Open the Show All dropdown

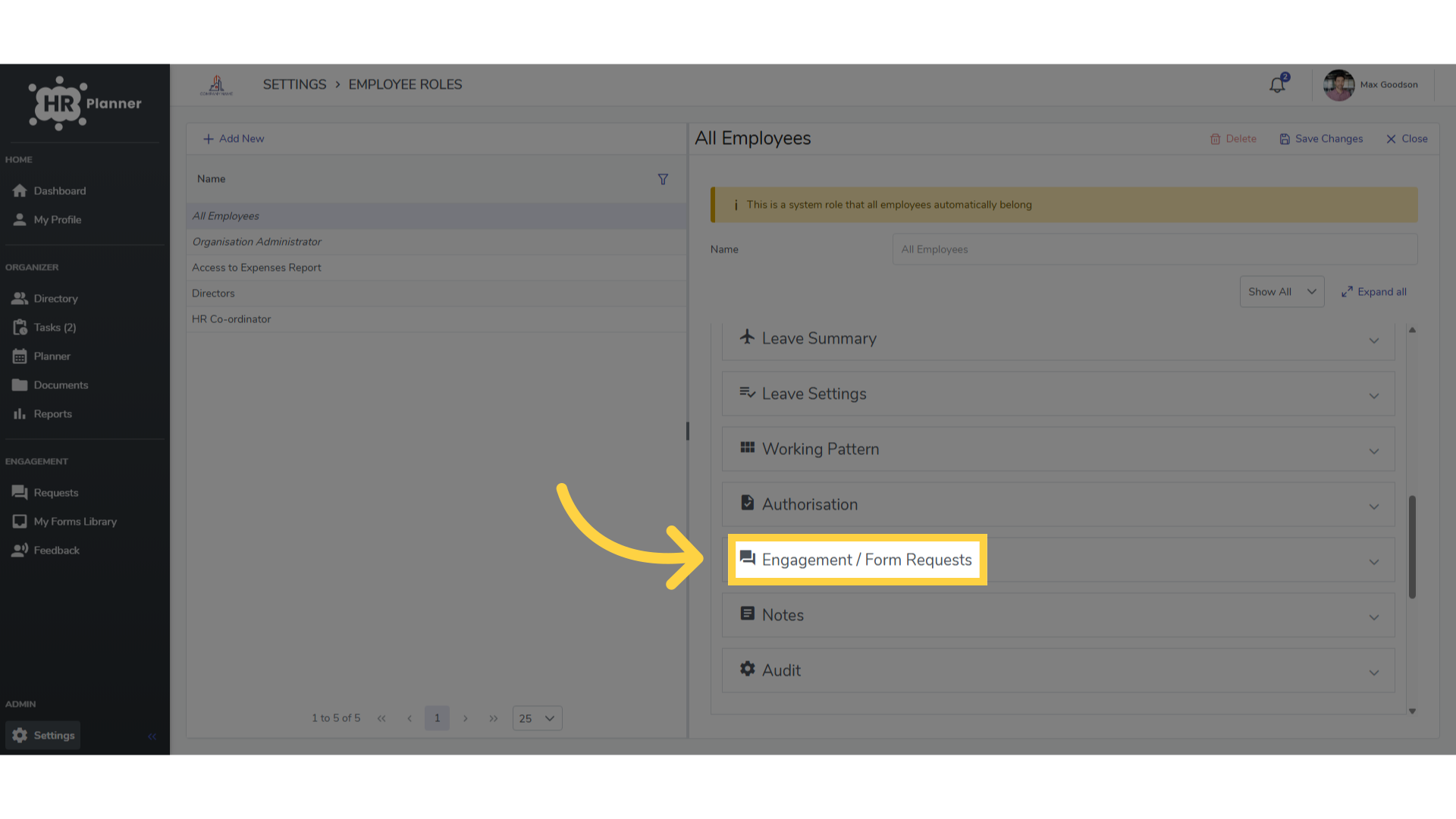click(1282, 292)
